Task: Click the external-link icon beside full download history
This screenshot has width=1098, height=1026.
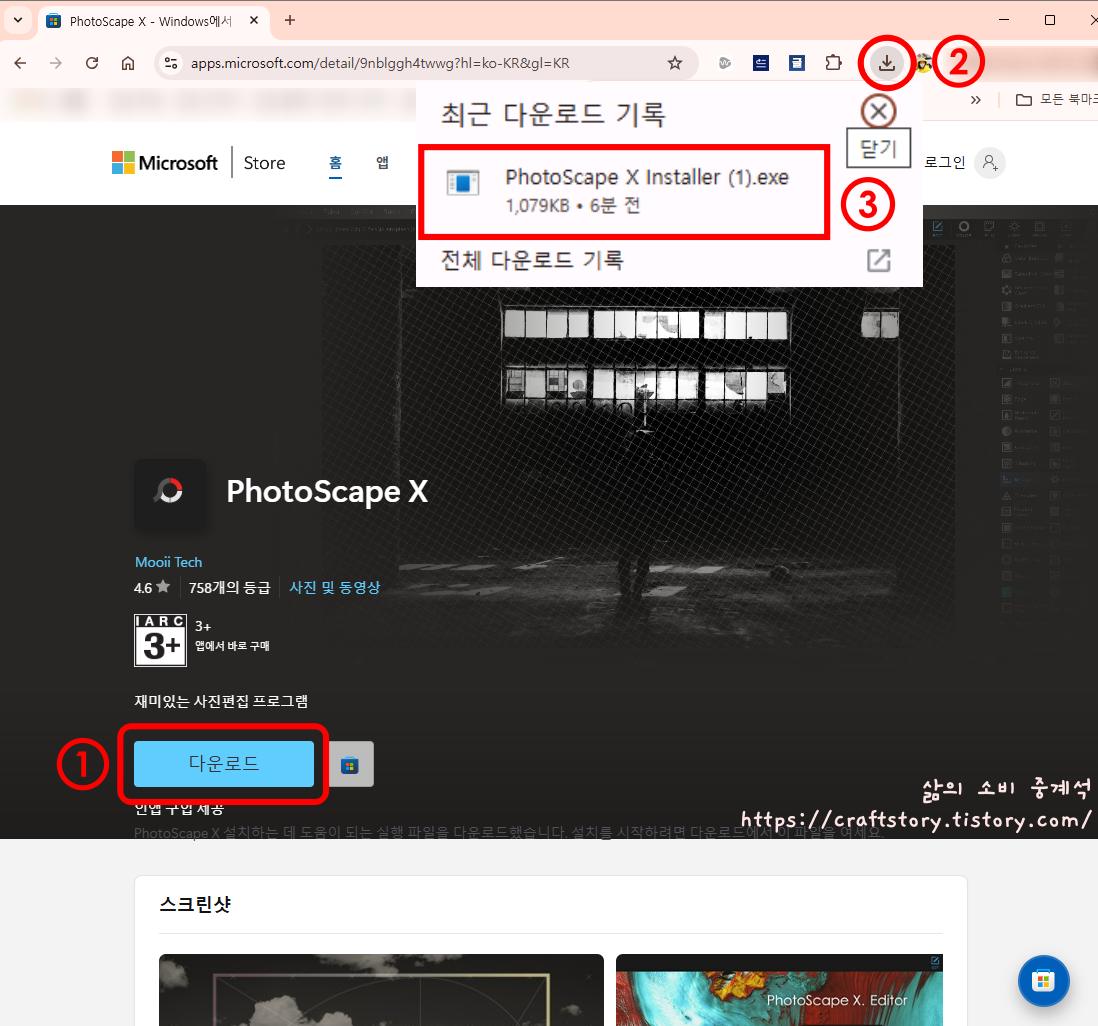Action: point(879,261)
